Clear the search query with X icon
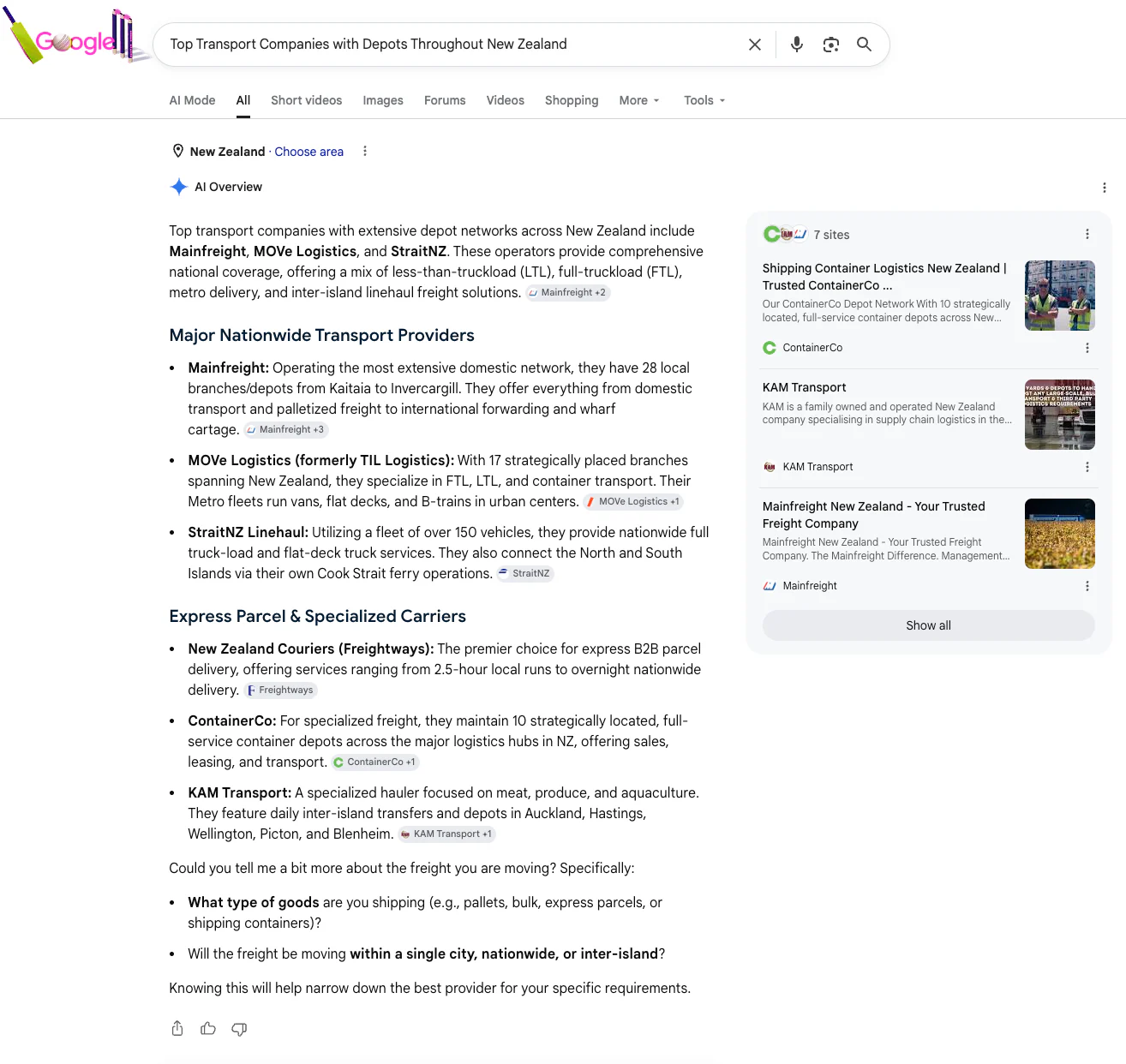This screenshot has height=1064, width=1126. click(755, 45)
